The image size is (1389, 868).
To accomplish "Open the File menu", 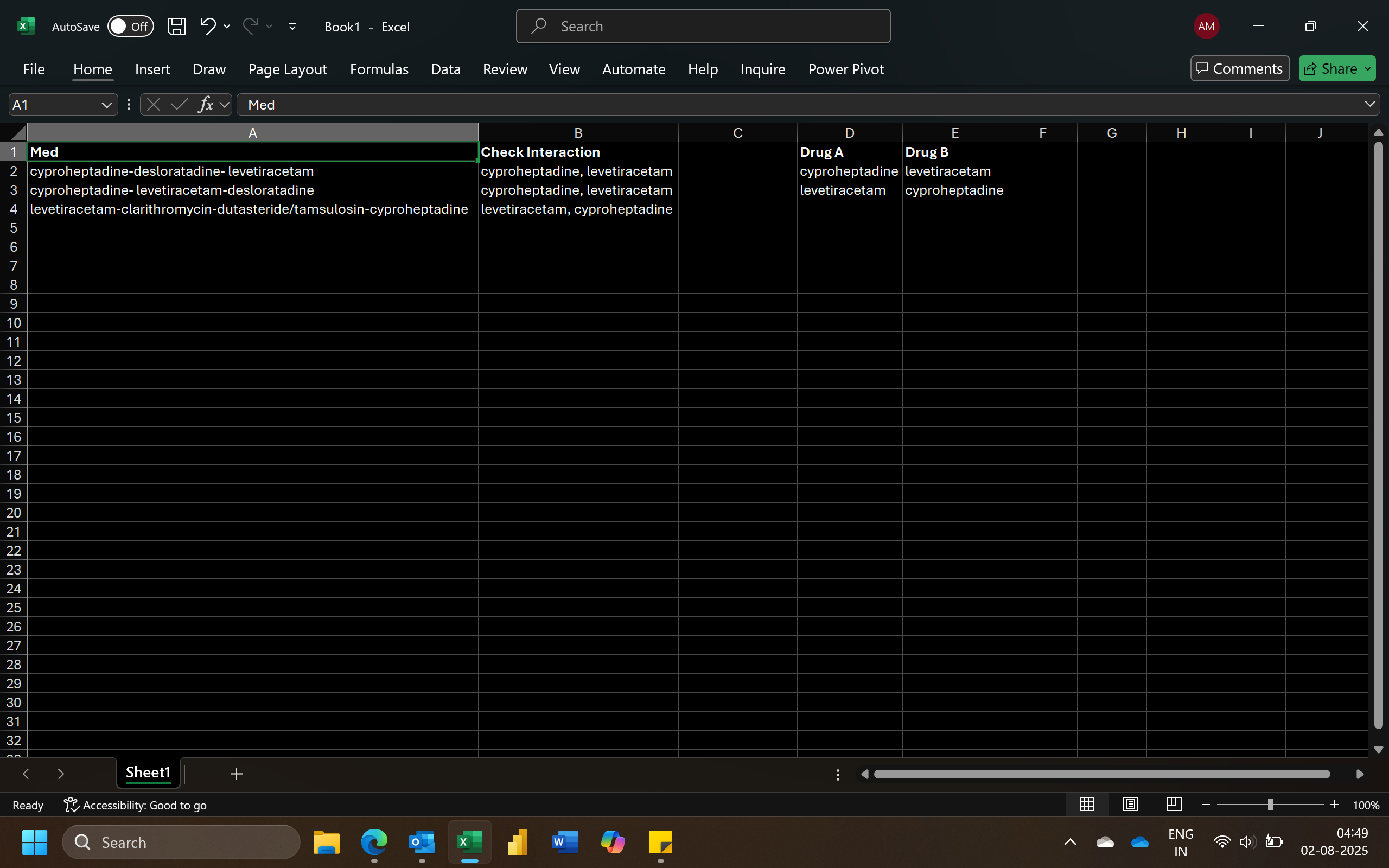I will 34,69.
